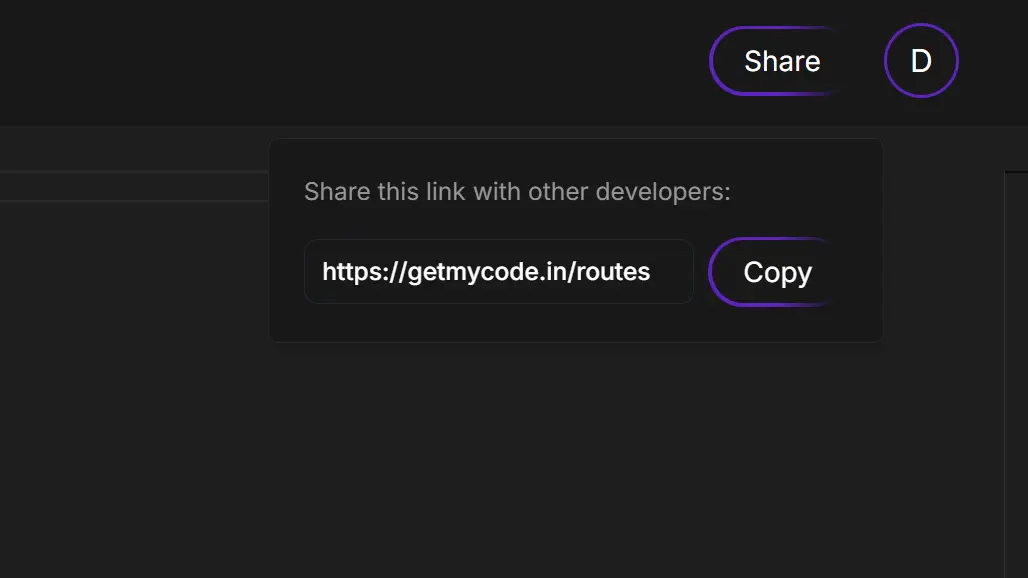Screen dimensions: 1028x578
Task: Click the Share button in header
Action: click(781, 61)
